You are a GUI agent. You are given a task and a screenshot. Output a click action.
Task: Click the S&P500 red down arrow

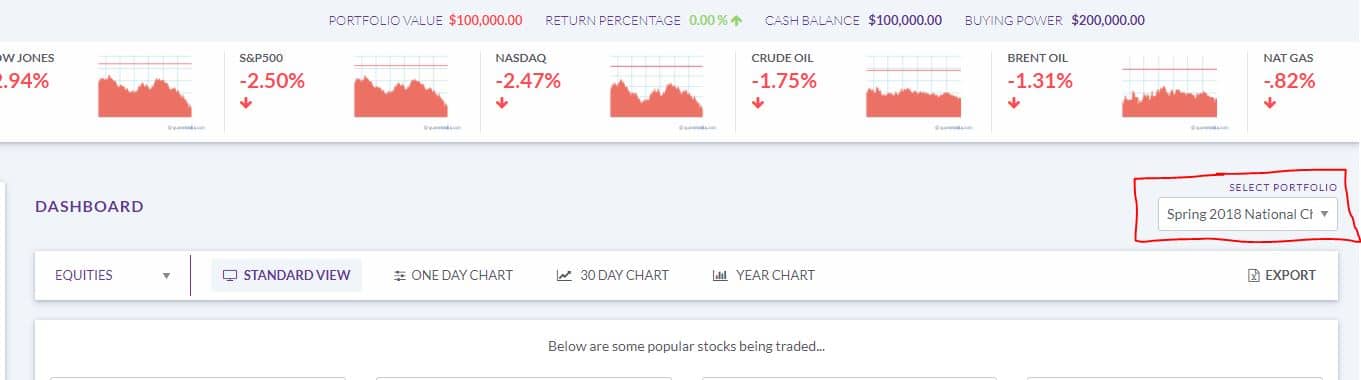tap(246, 102)
